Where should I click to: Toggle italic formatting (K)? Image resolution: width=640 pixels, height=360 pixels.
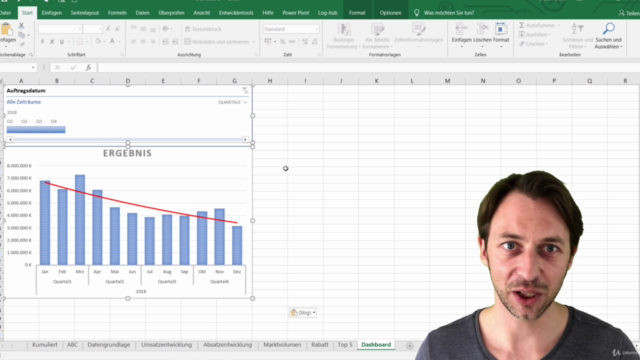[x=52, y=42]
